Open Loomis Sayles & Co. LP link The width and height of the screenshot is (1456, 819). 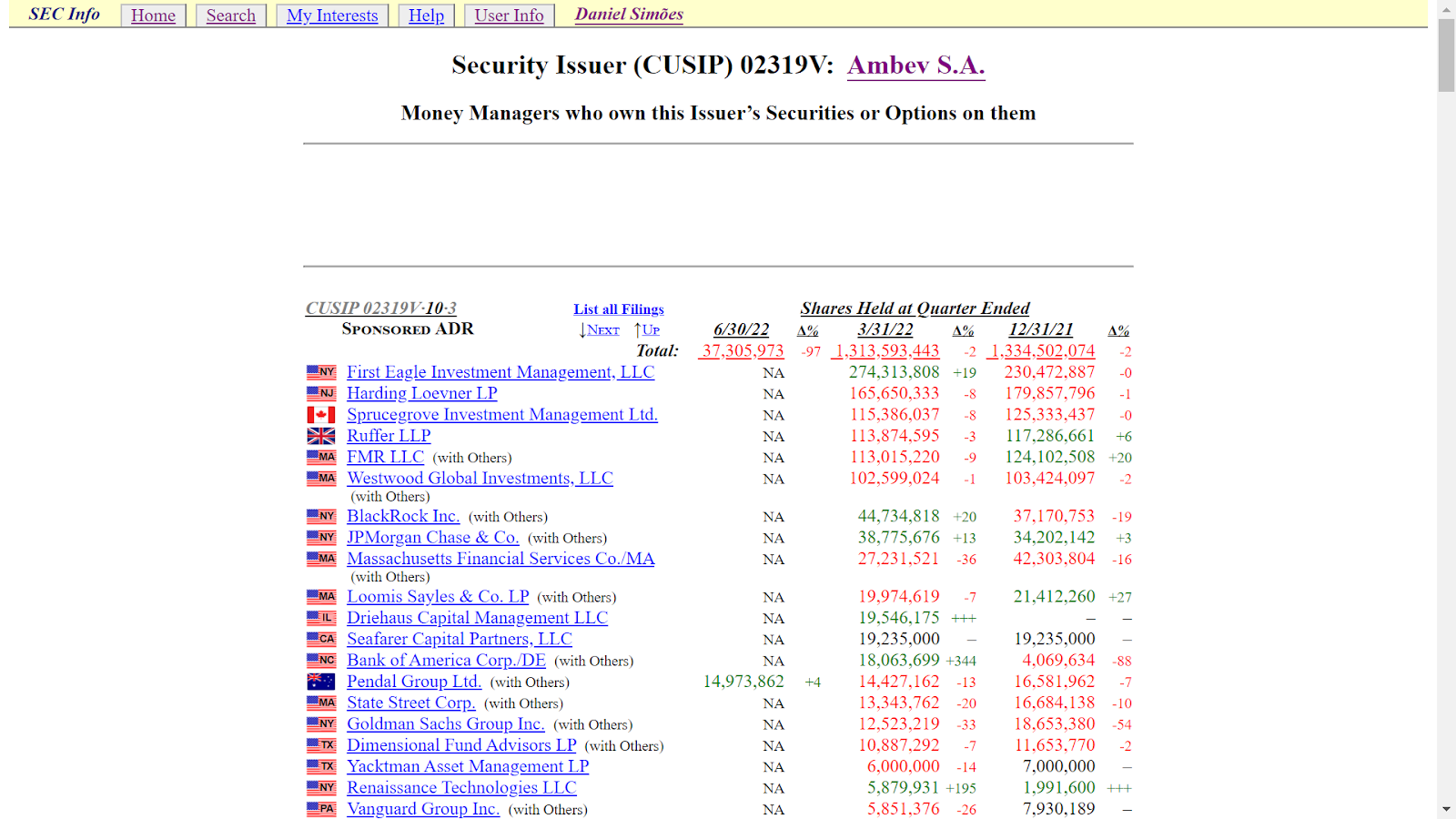tap(438, 597)
